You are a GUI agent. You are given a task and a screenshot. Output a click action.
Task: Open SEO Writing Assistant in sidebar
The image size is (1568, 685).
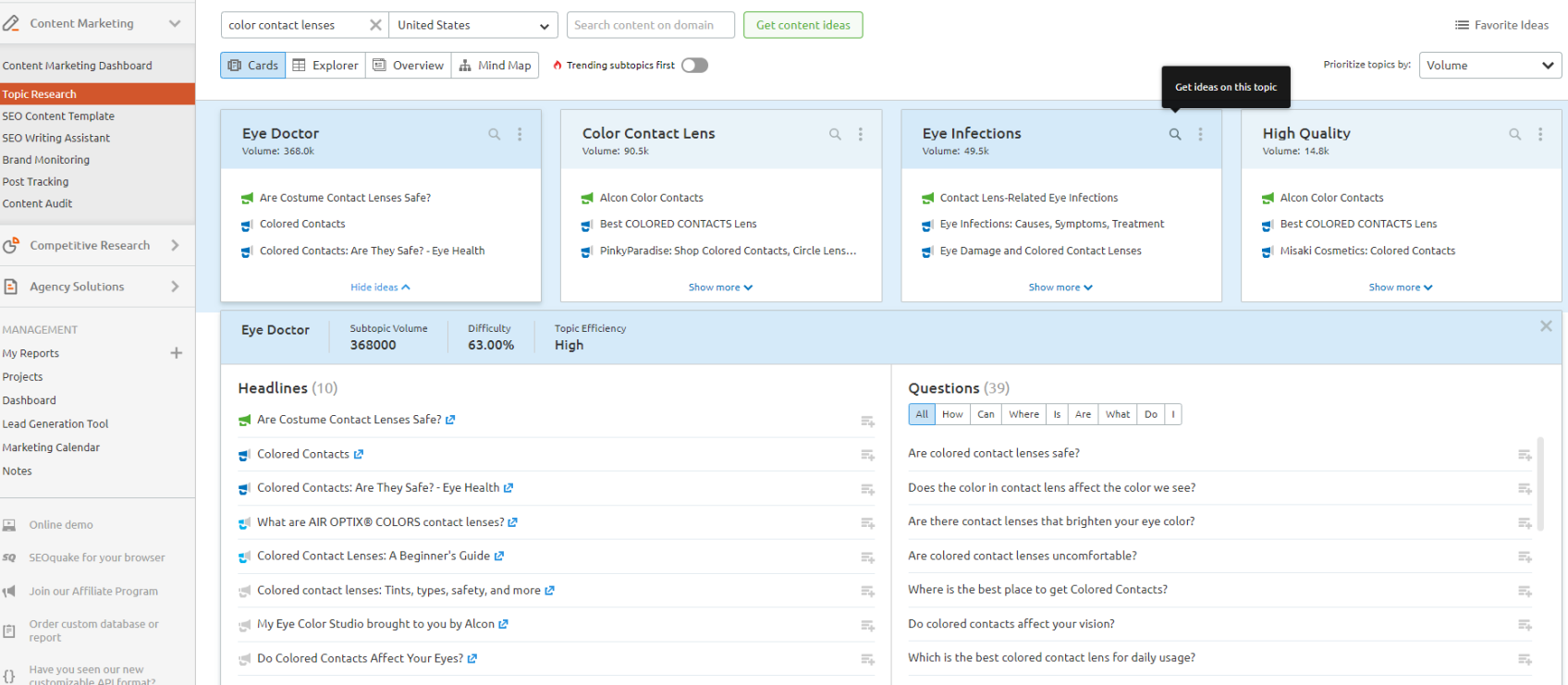(x=55, y=138)
